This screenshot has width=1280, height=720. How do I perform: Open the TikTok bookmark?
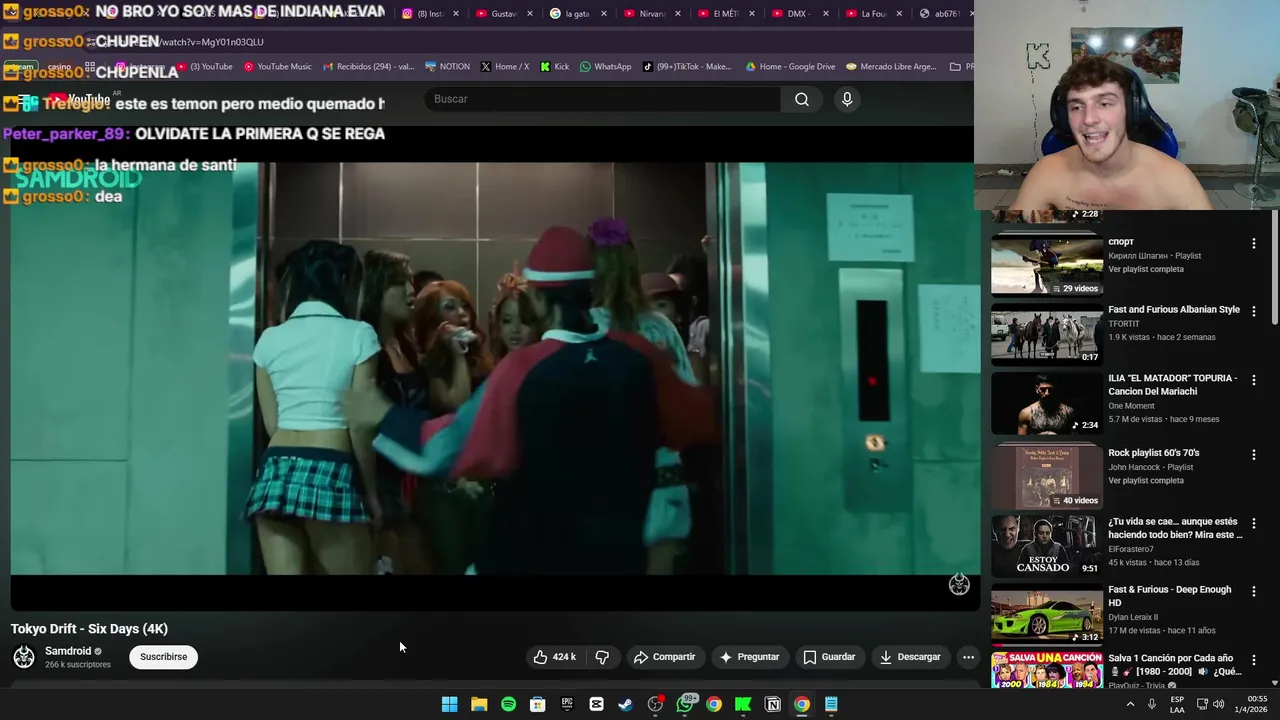[687, 67]
